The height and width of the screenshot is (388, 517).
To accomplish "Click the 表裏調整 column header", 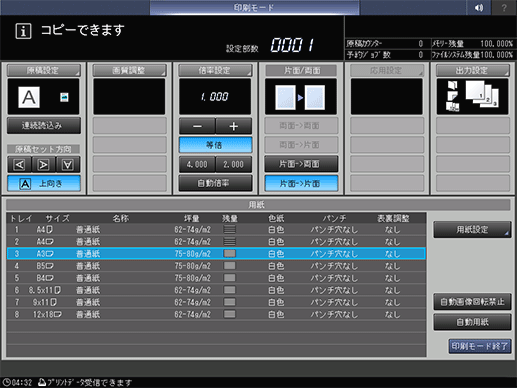I will [x=393, y=218].
